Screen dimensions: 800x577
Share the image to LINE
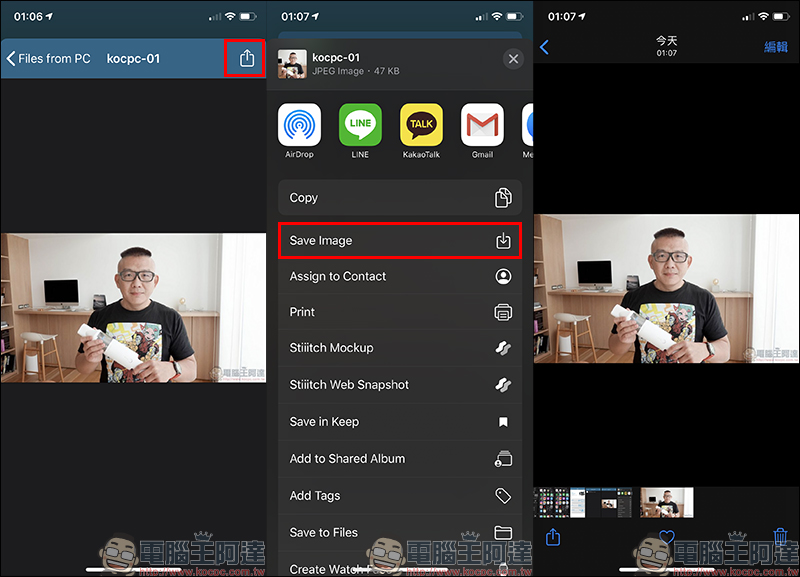[360, 131]
